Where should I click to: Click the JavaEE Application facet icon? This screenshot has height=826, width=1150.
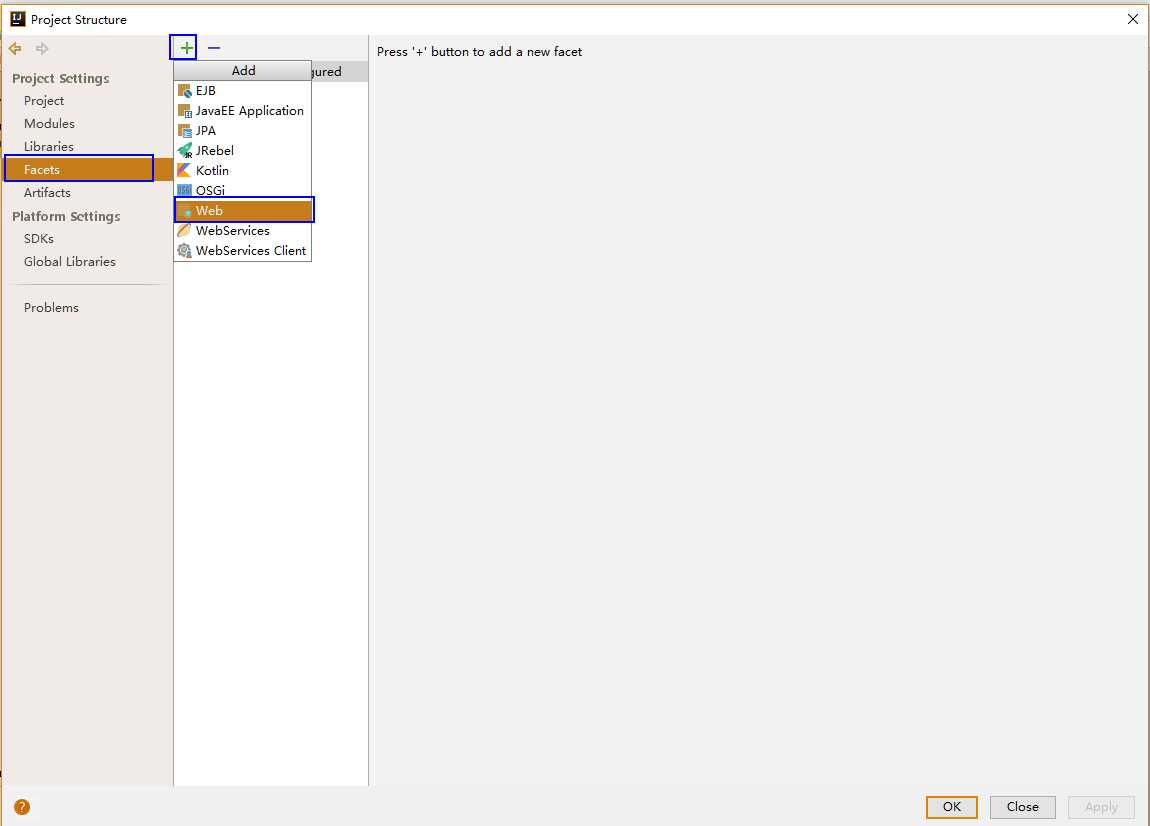click(184, 111)
